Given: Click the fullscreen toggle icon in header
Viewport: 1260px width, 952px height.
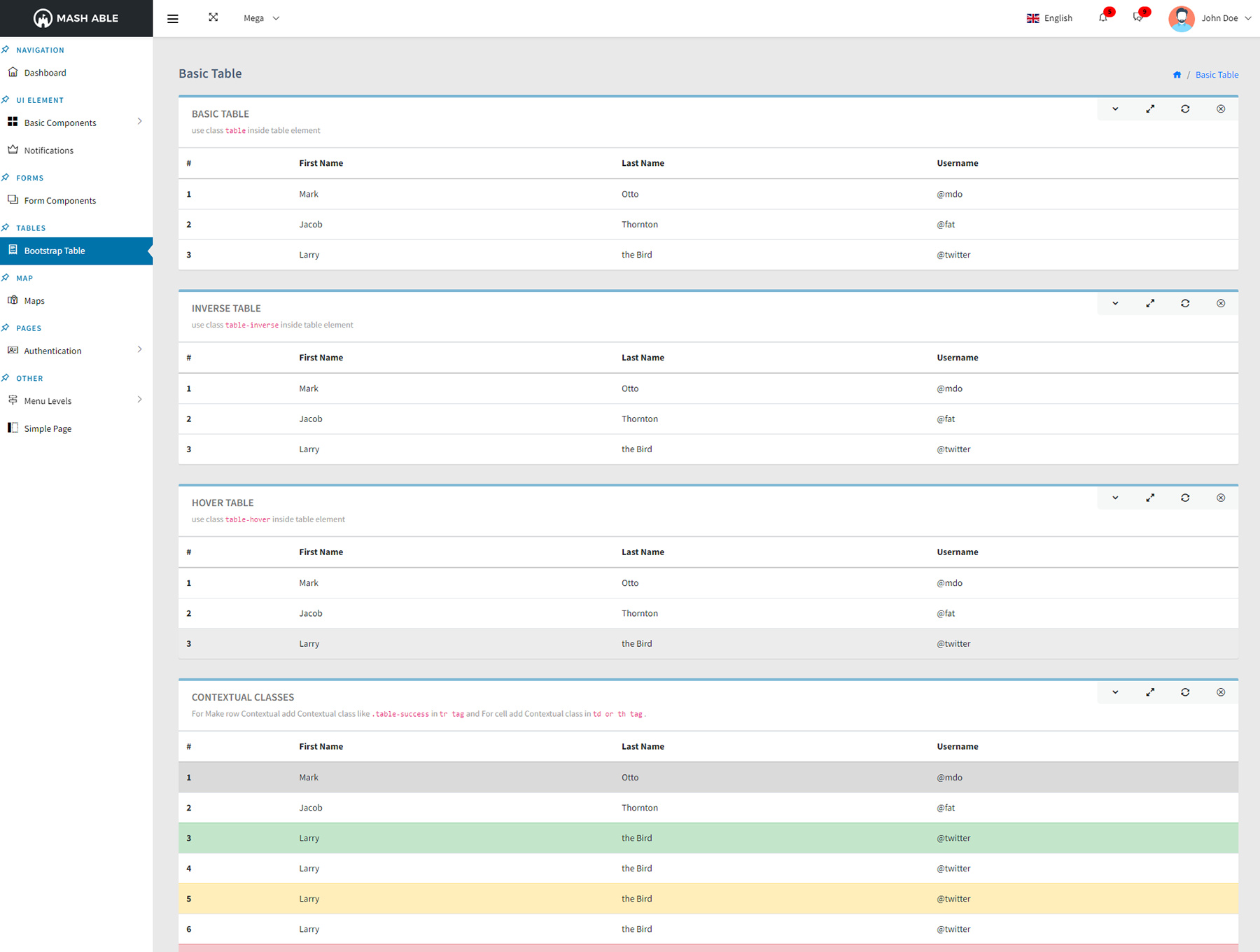Looking at the screenshot, I should [213, 17].
